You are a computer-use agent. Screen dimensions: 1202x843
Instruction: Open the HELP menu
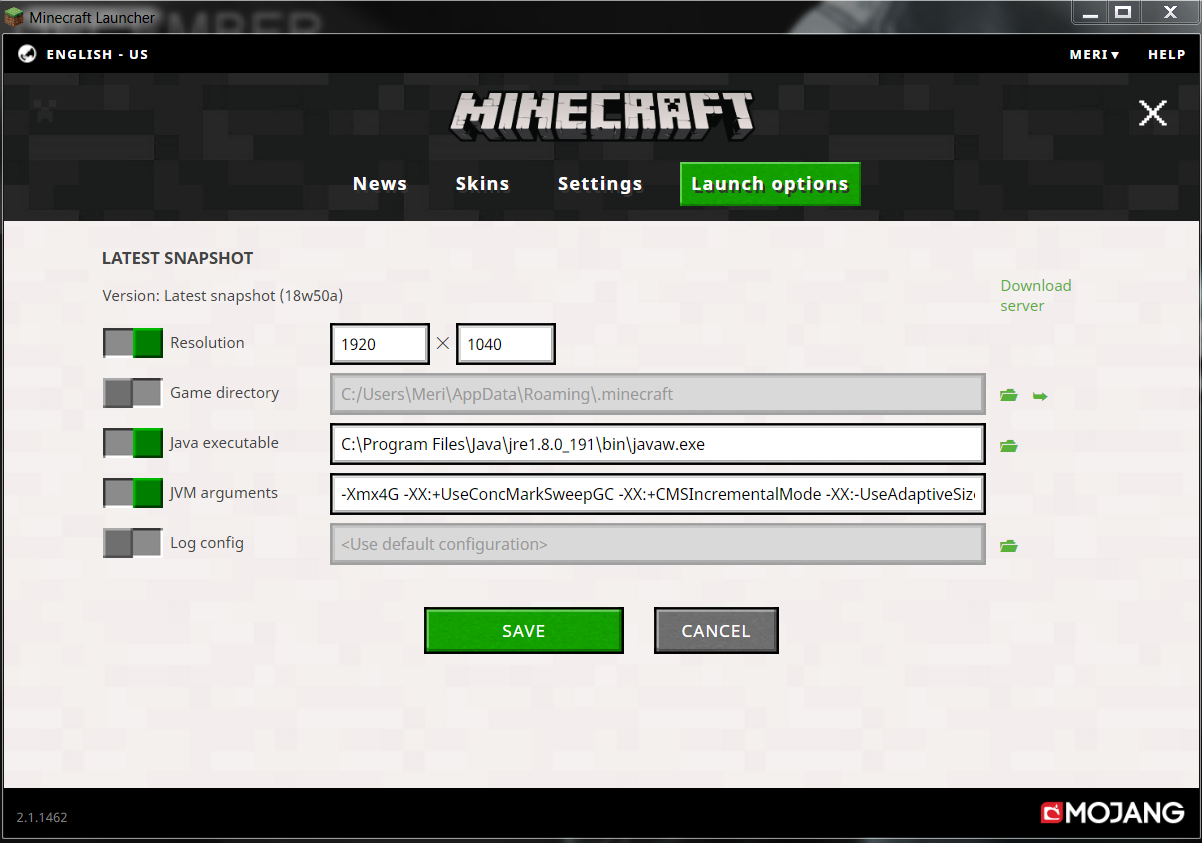coord(1166,55)
